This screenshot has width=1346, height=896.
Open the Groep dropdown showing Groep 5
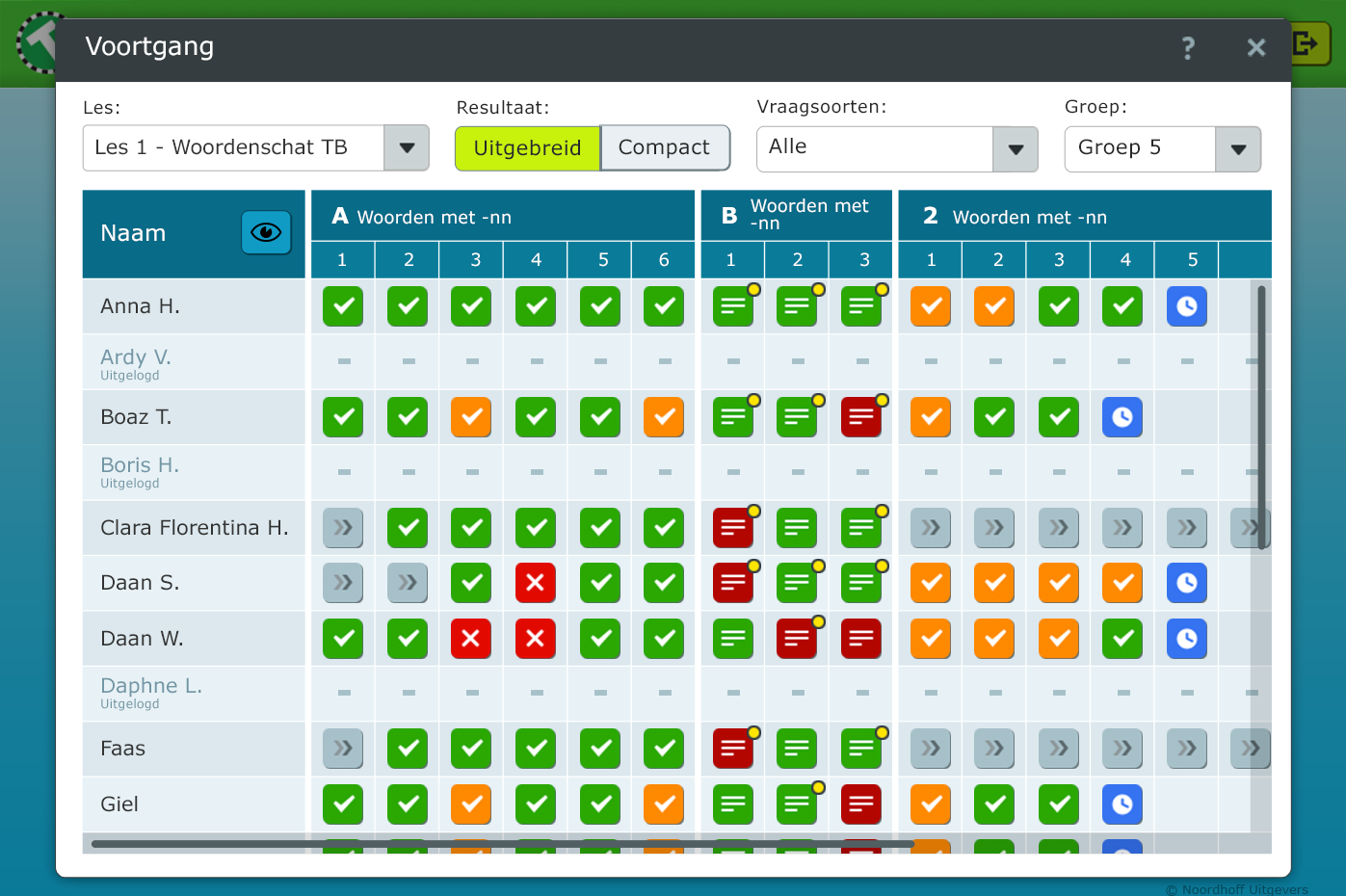coord(1163,149)
